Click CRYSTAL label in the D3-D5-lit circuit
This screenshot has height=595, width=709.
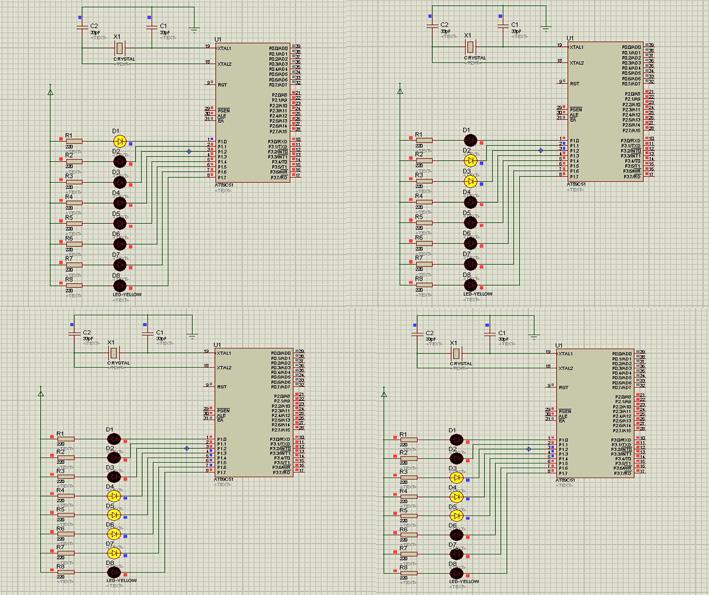click(x=461, y=364)
